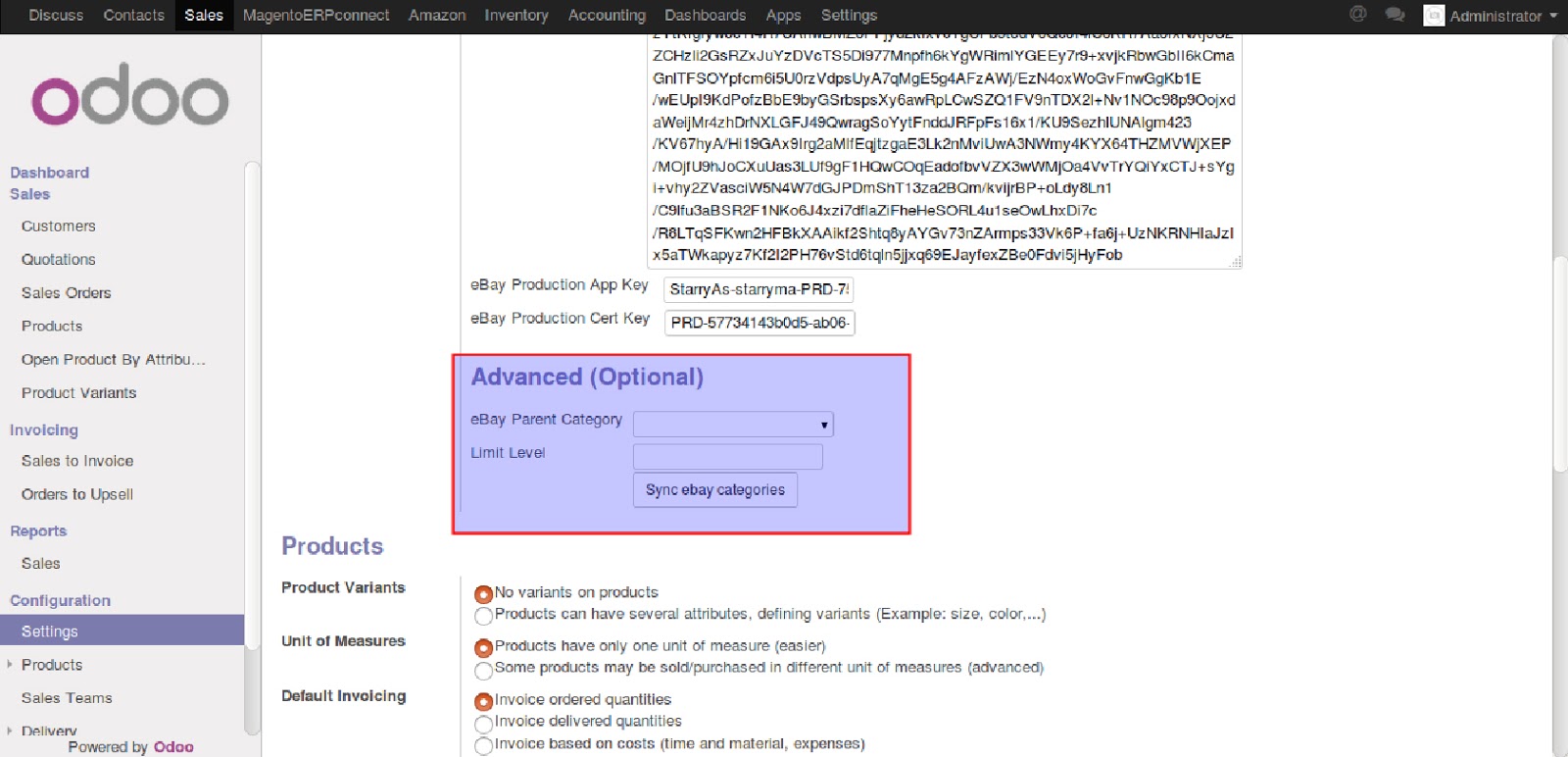
Task: Open the Dashboards menu
Action: click(706, 16)
